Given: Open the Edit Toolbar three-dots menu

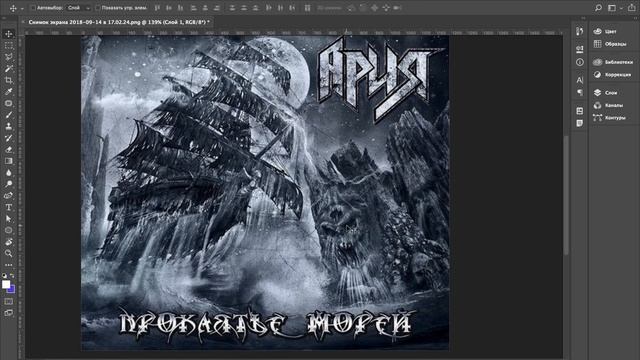Looking at the screenshot, I should pos(9,265).
